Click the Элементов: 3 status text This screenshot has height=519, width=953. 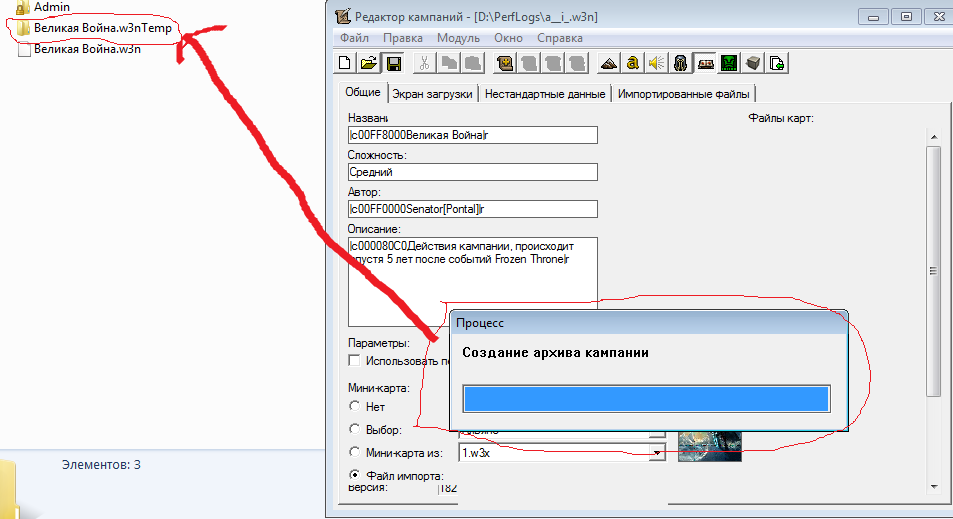click(101, 464)
